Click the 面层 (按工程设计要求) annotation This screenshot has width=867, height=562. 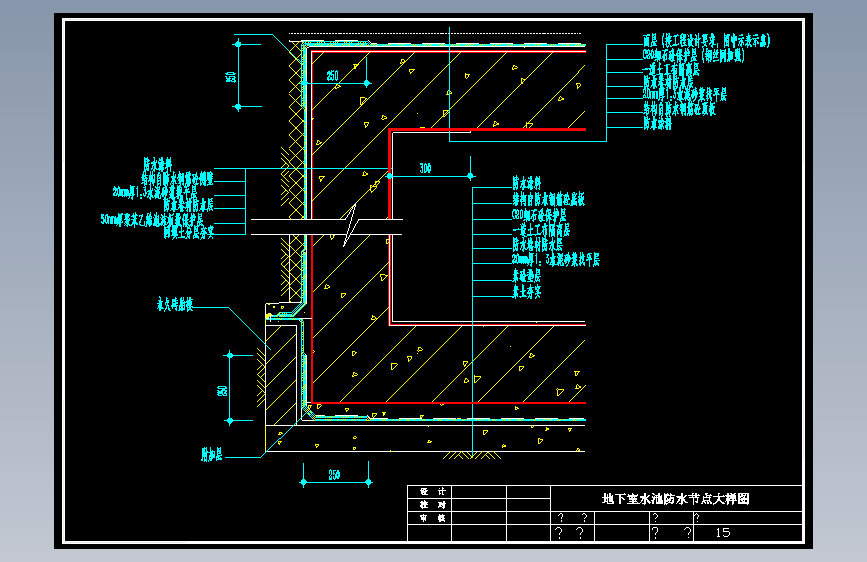(x=707, y=40)
